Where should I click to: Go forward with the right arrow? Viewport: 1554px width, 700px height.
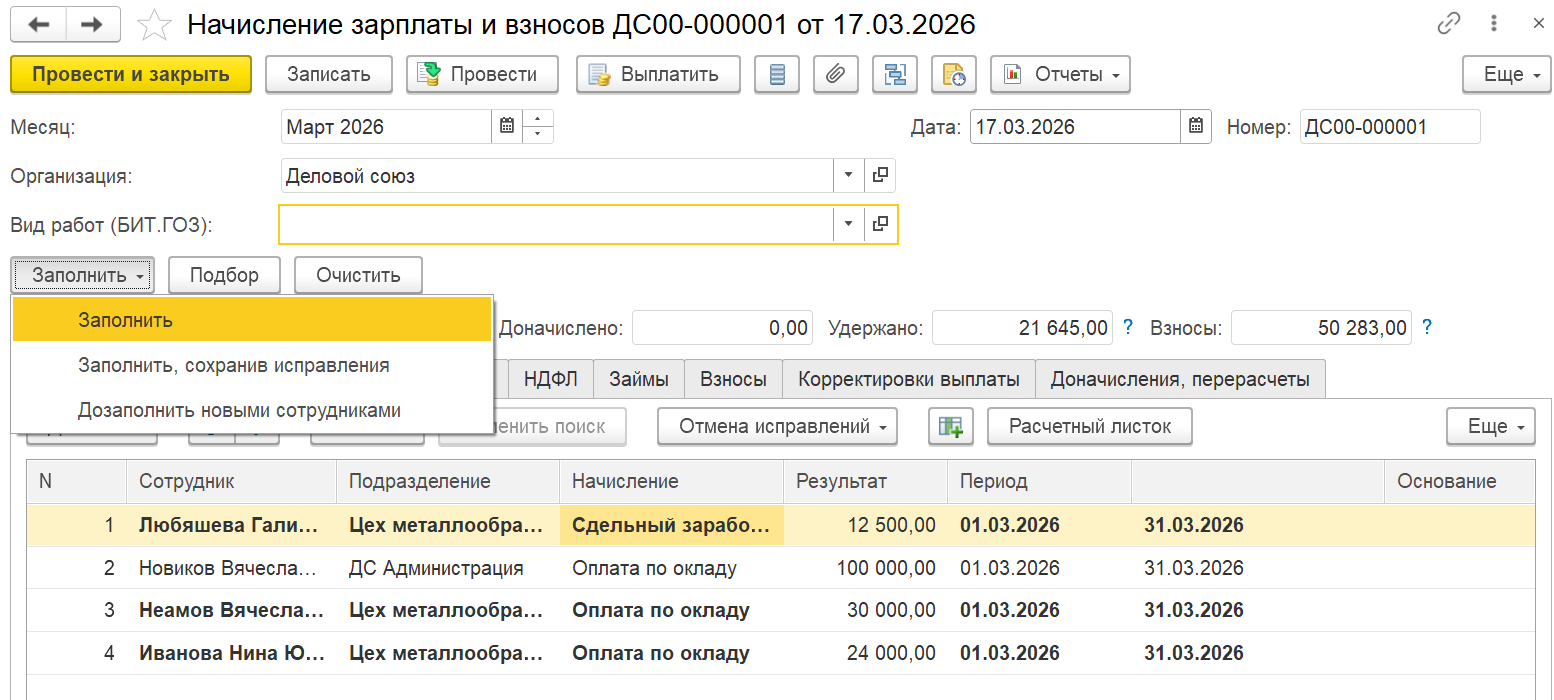(92, 24)
